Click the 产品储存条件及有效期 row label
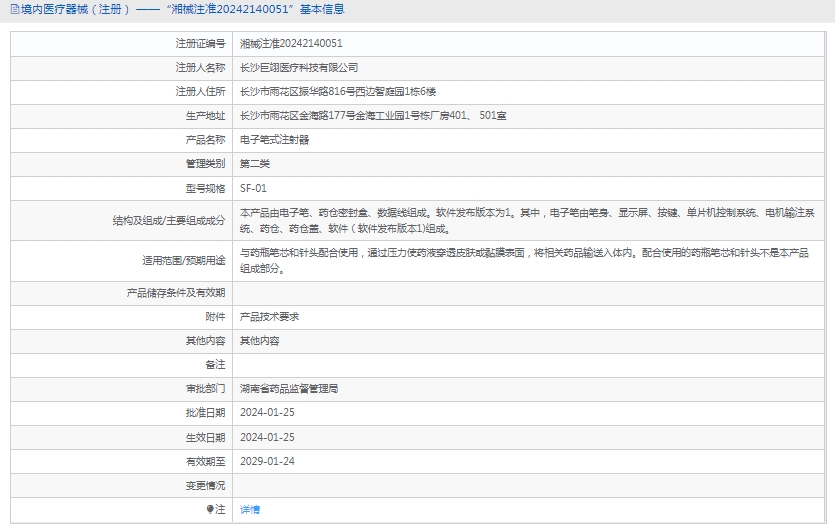Screen dimensions: 835x531 tap(175, 293)
